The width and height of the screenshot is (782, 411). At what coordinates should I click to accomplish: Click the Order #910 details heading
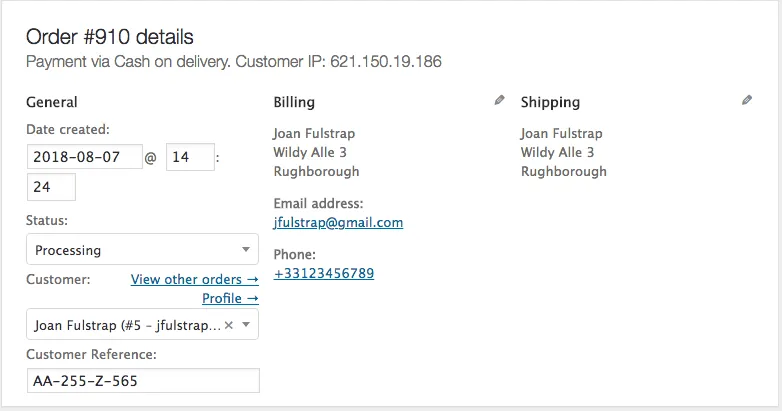click(x=110, y=37)
